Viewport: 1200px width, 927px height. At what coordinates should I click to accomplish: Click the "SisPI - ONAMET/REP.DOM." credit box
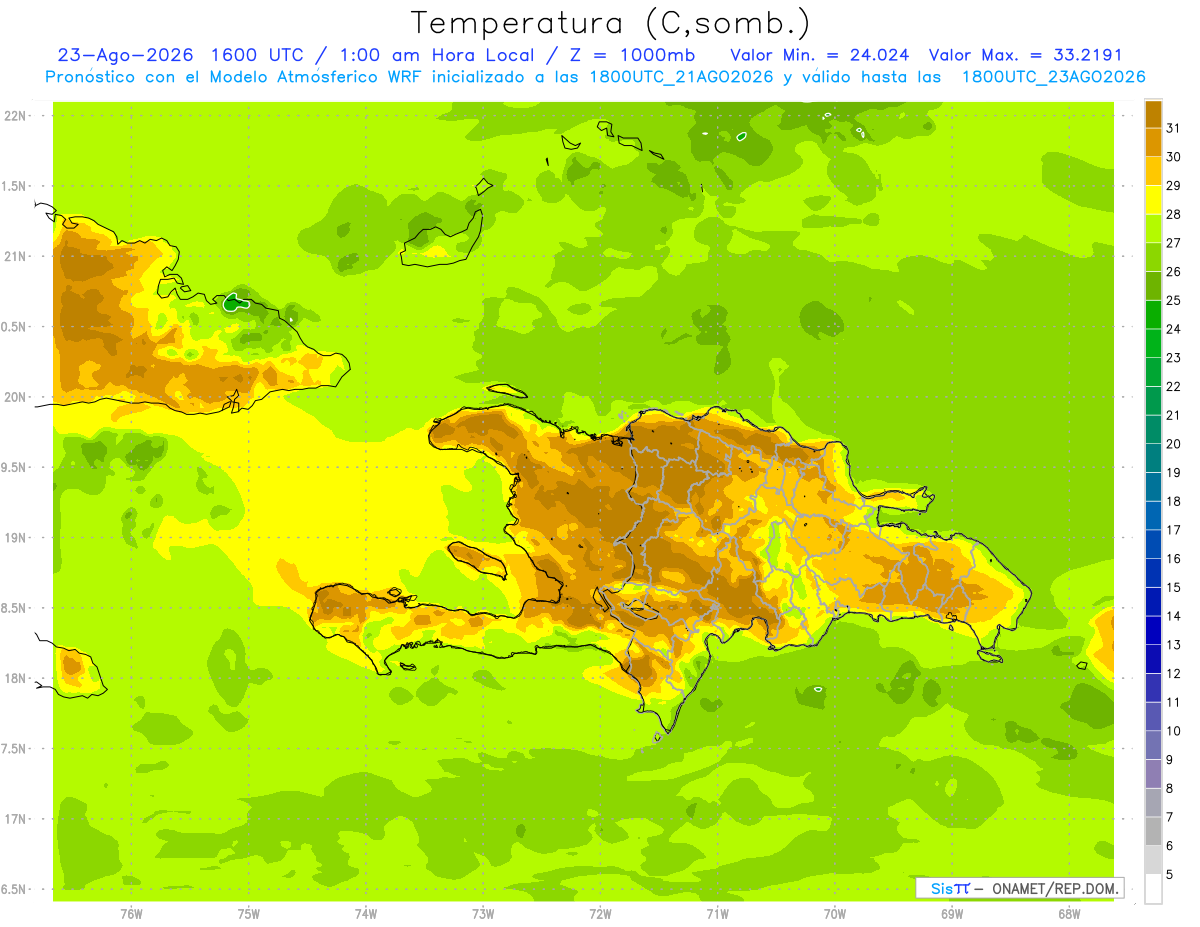pyautogui.click(x=1019, y=888)
